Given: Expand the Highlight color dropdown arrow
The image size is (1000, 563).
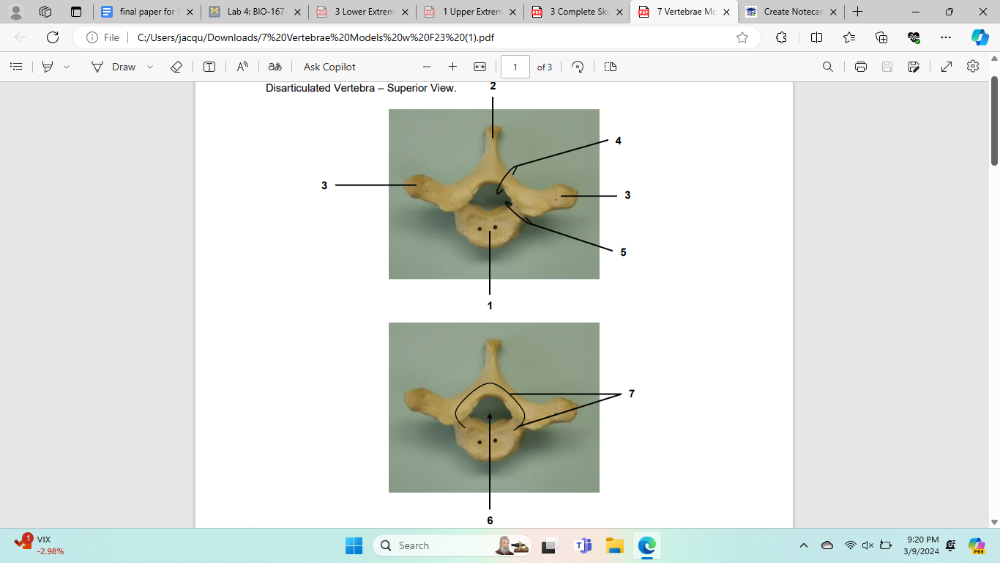Looking at the screenshot, I should tap(67, 67).
